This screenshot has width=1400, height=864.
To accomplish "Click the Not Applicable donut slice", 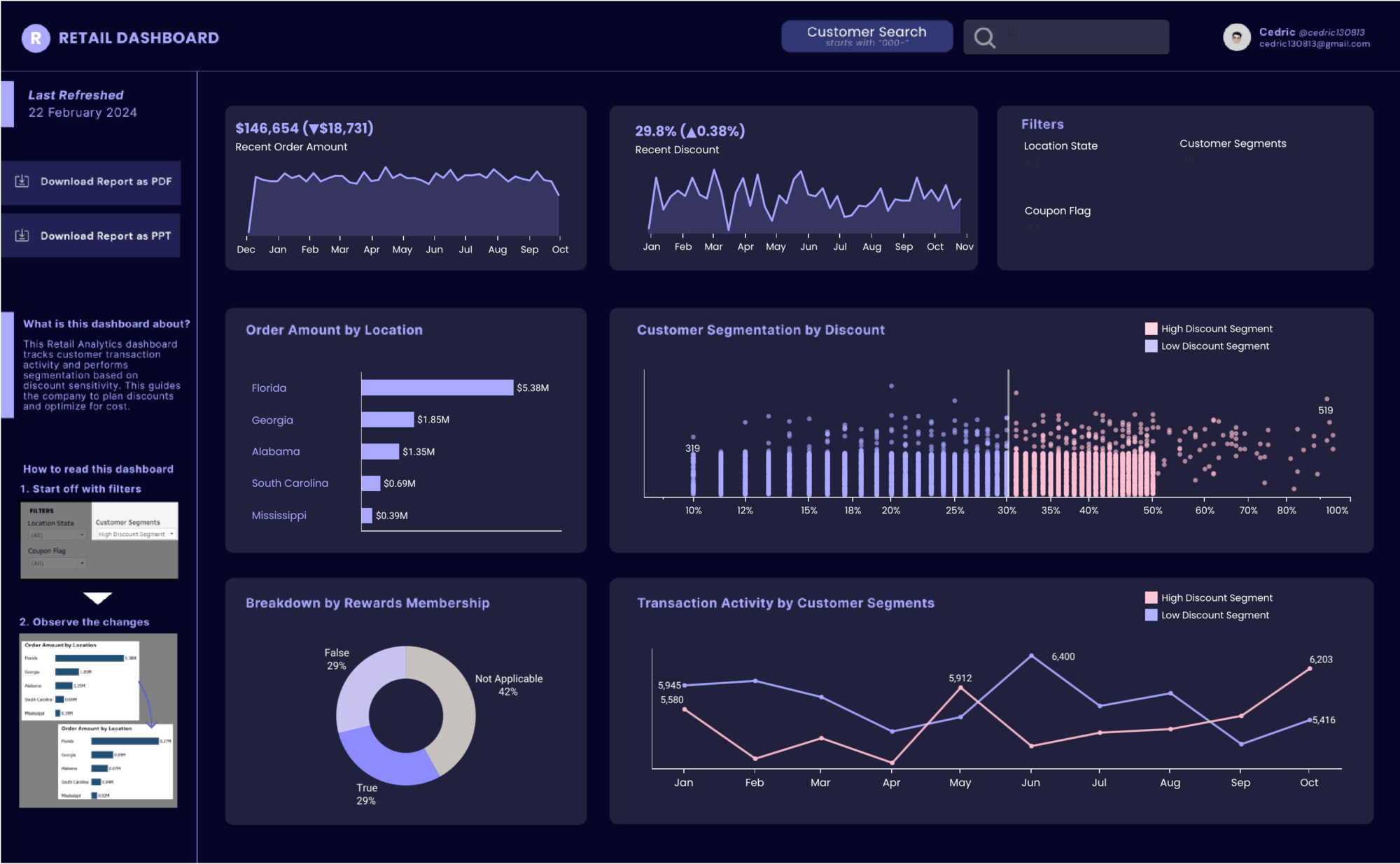I will pos(456,707).
